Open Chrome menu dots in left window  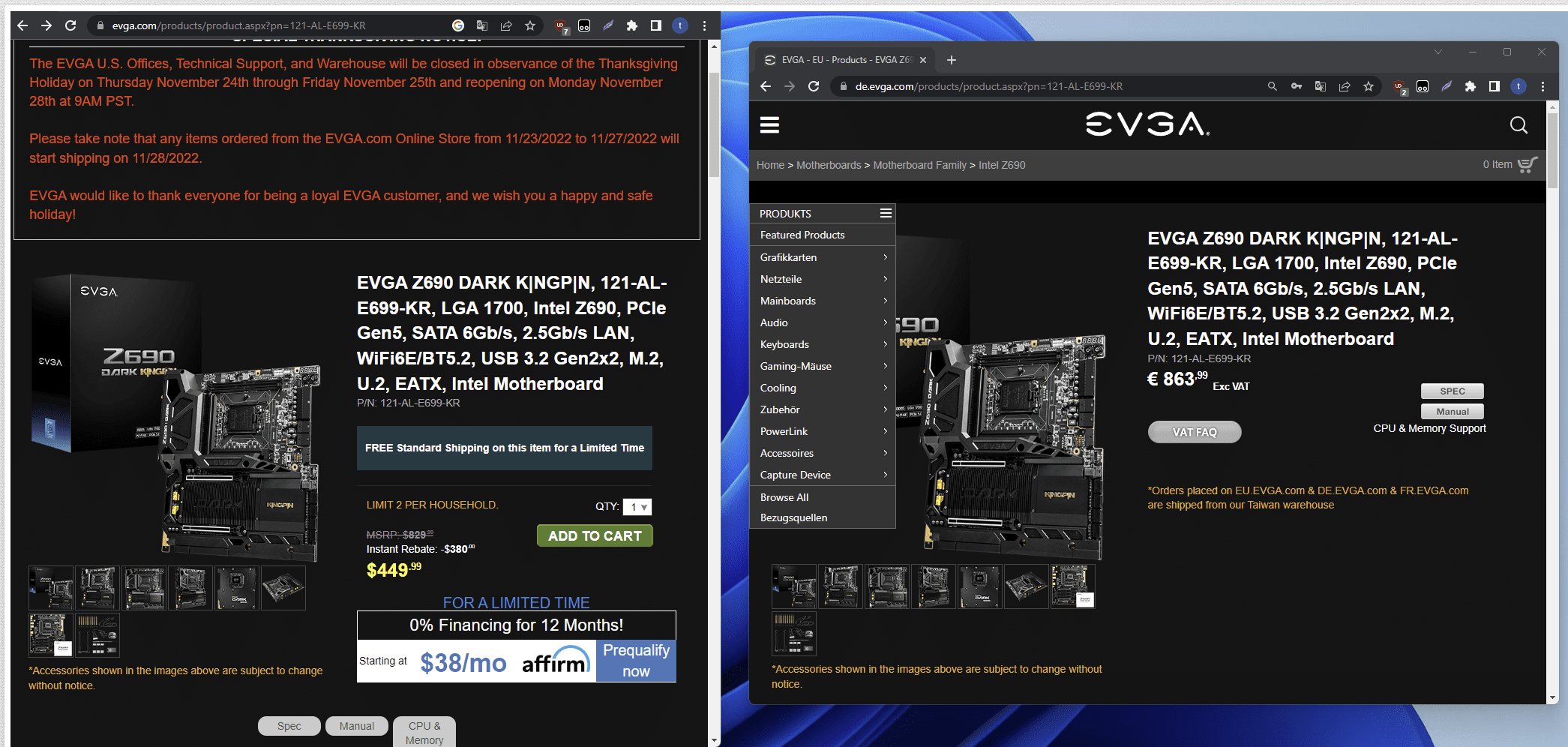704,25
